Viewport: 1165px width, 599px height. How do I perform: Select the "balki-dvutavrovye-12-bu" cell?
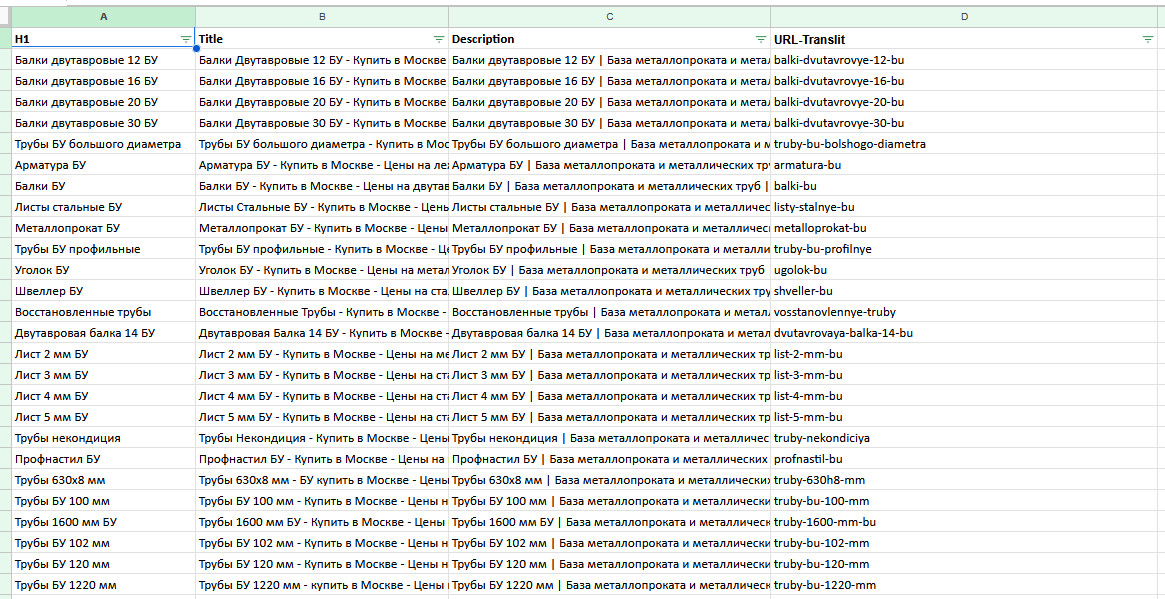tap(838, 60)
